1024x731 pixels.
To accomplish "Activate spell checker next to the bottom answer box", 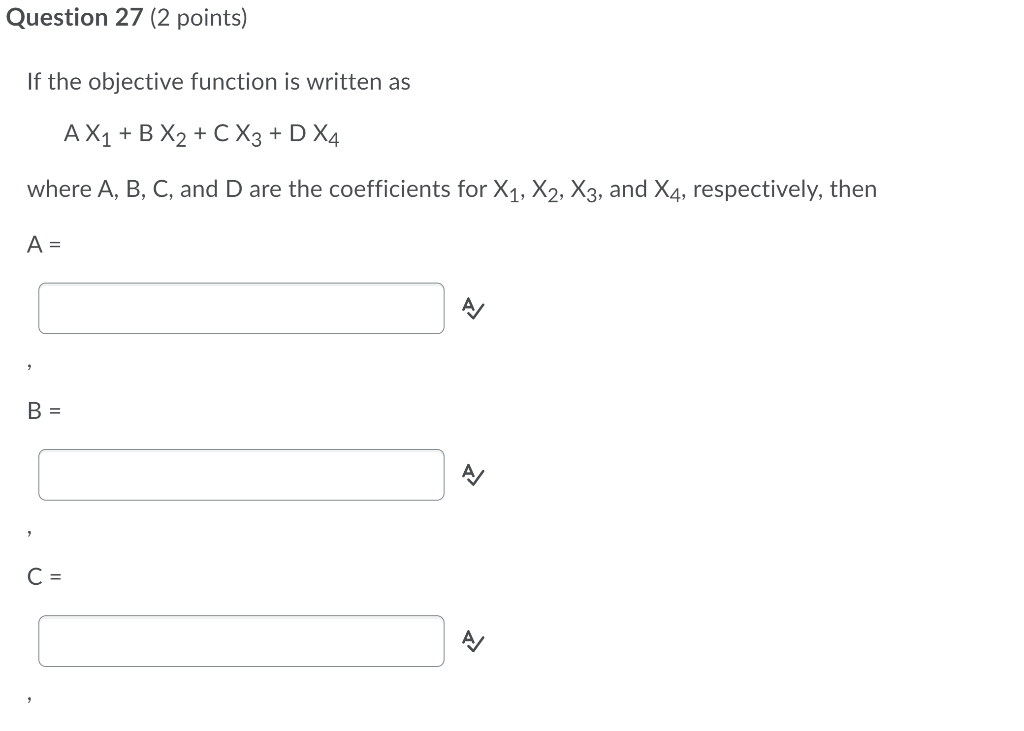I will tap(473, 642).
